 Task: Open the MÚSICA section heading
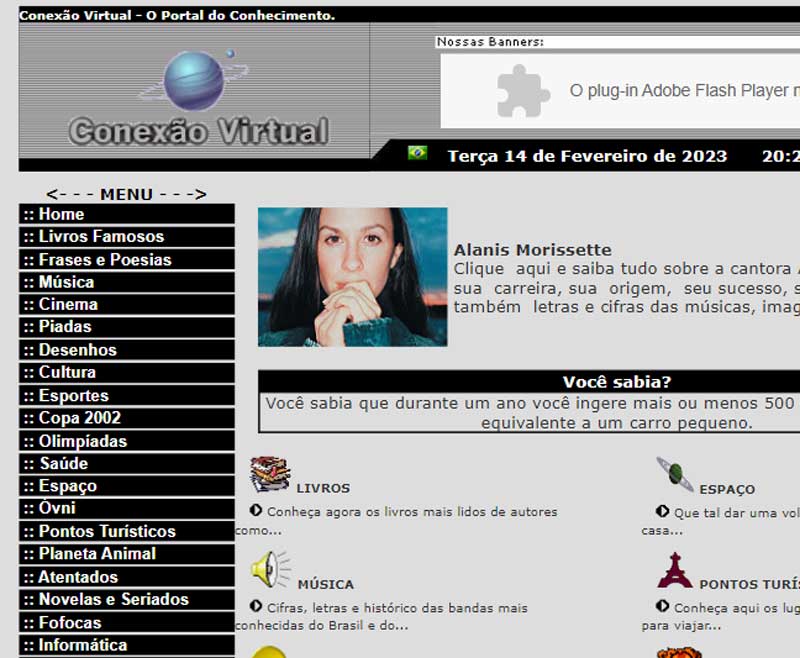click(x=326, y=585)
